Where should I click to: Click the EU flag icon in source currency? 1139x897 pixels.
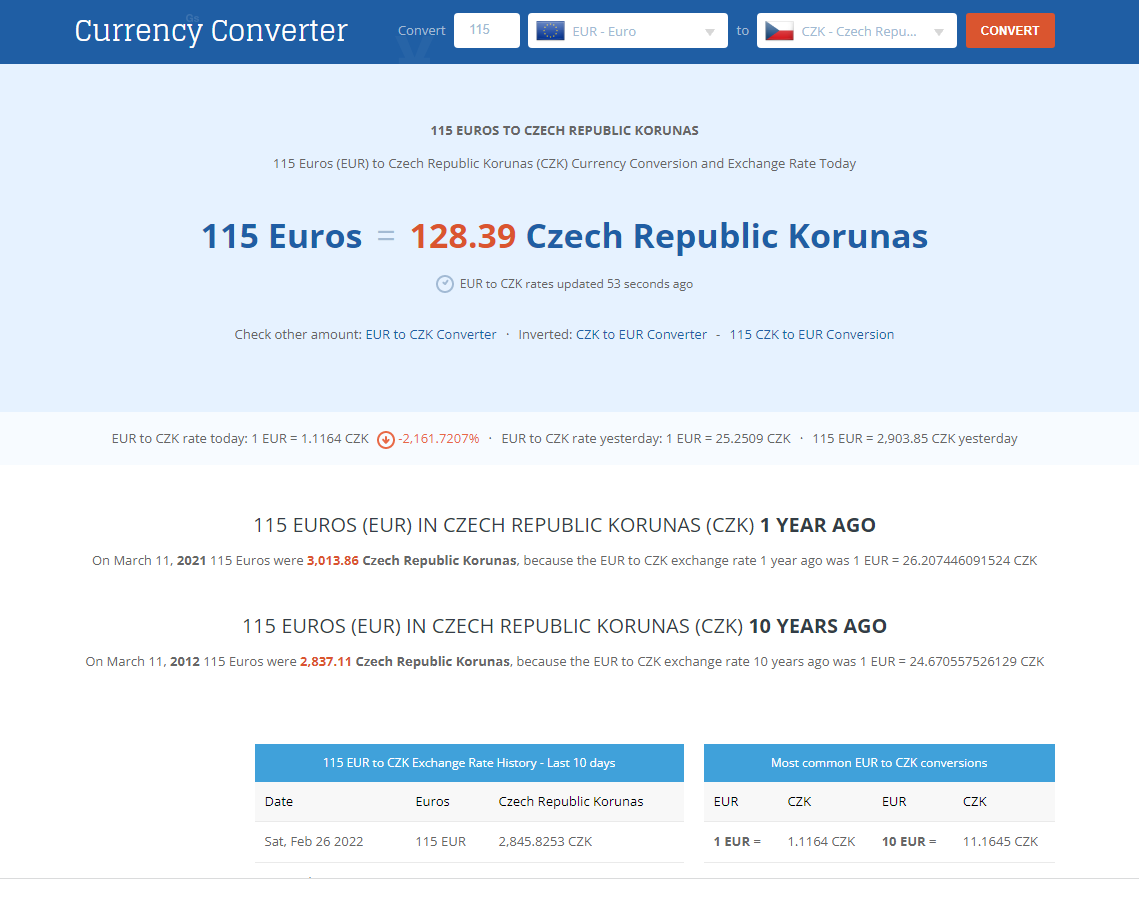tap(550, 31)
